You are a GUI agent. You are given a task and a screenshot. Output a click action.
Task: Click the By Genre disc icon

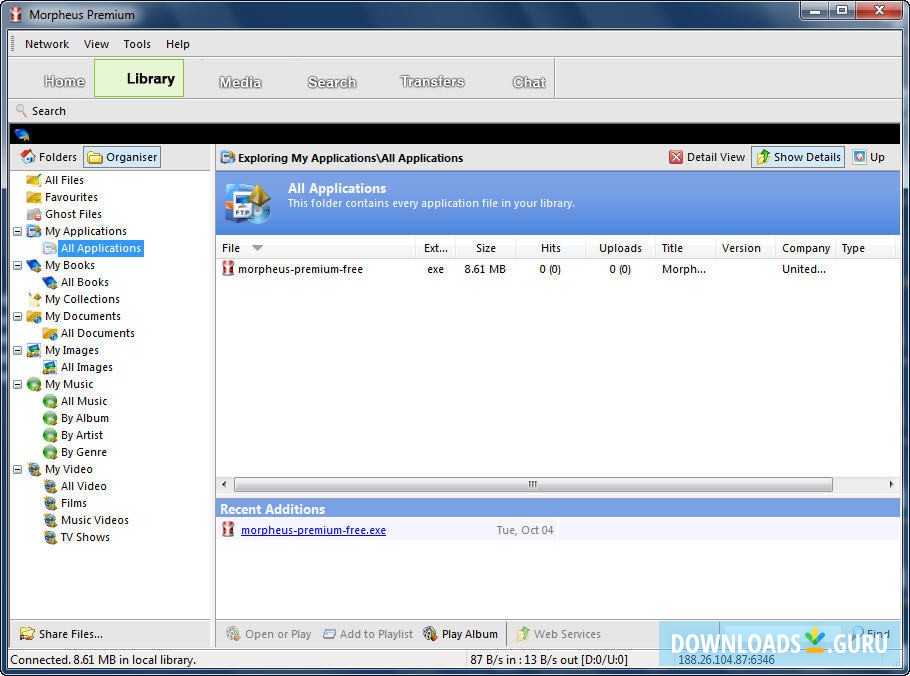coord(50,452)
